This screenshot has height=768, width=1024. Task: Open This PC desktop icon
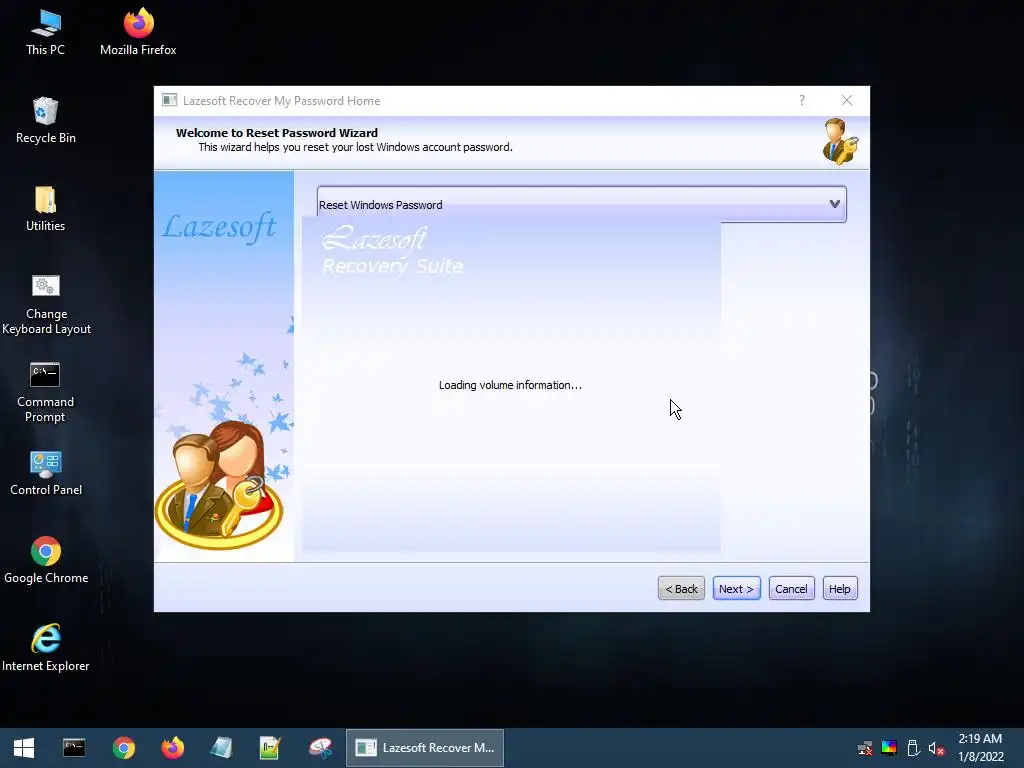click(x=46, y=32)
